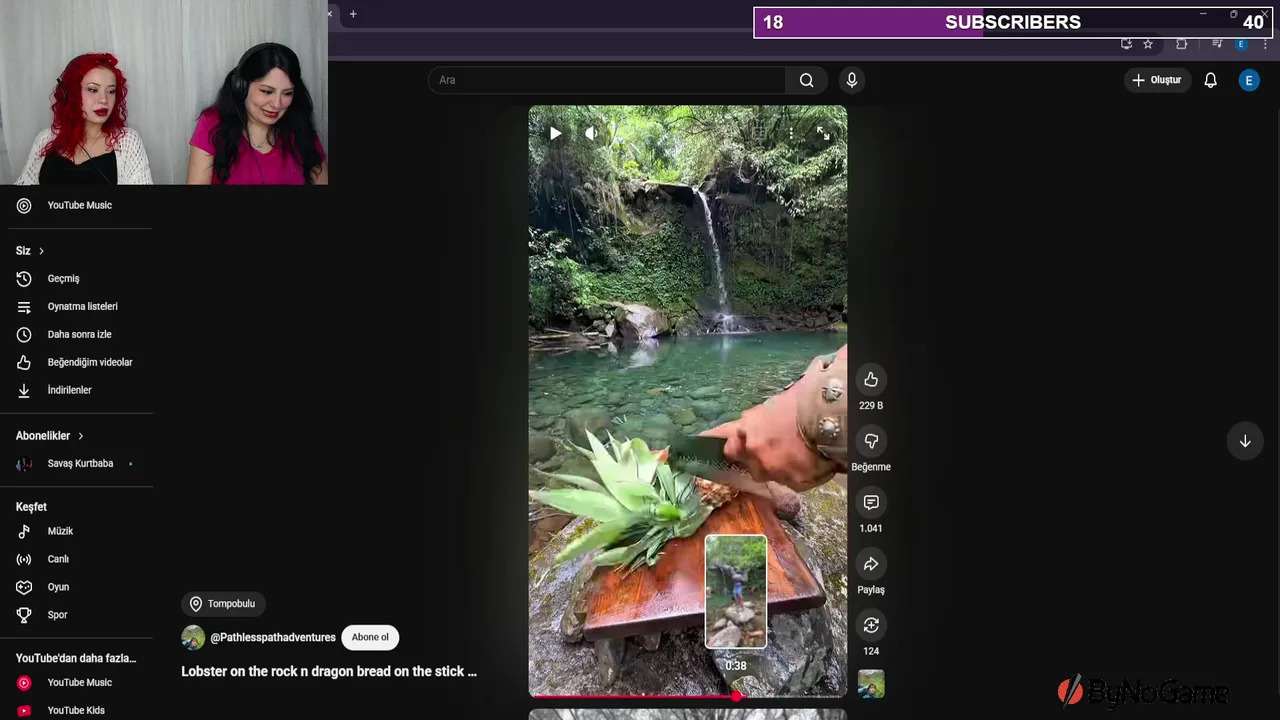Expand the 'Siz' section

[30, 251]
